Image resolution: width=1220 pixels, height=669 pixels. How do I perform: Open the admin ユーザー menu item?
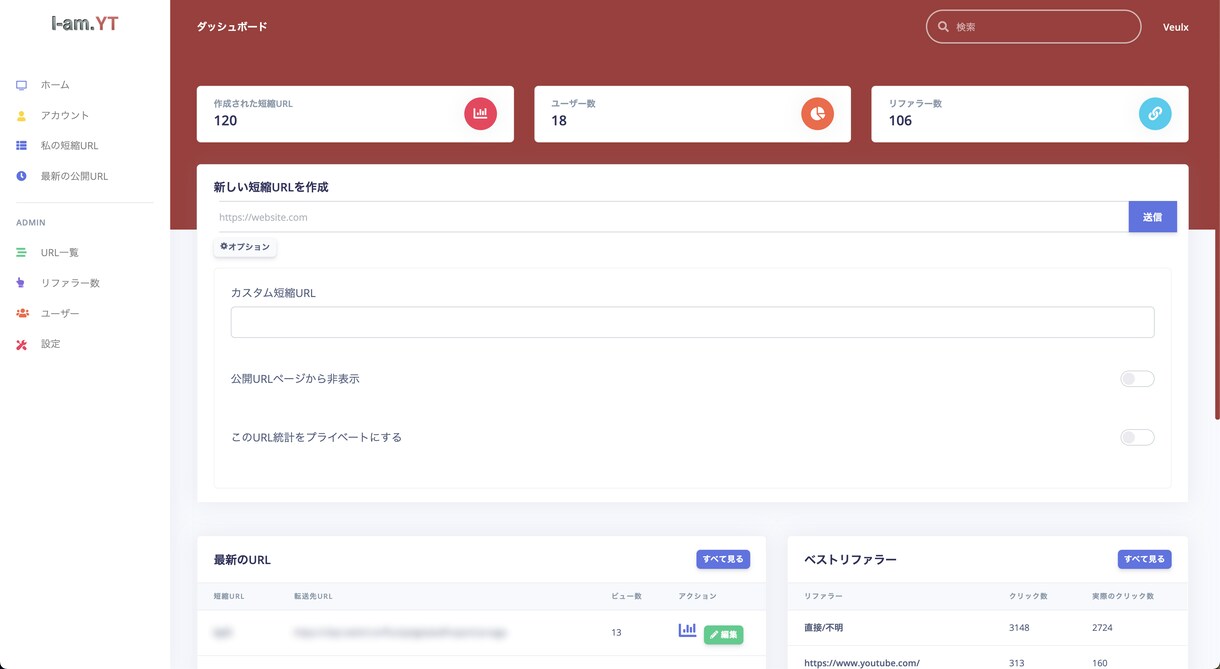60,313
